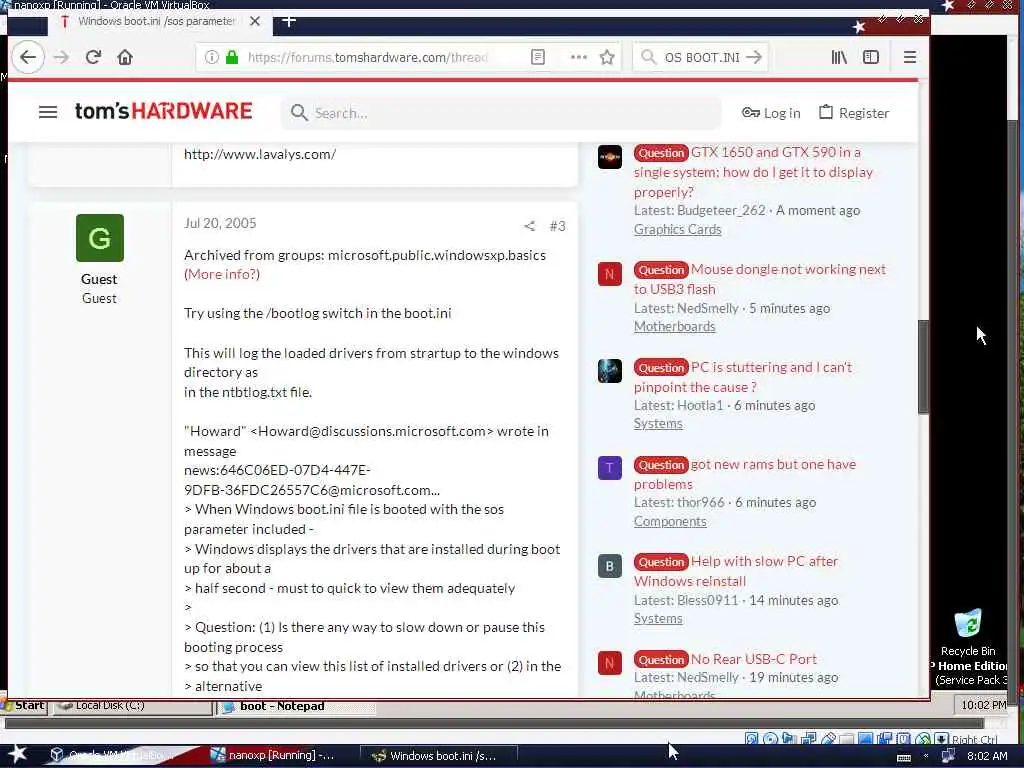Click the browser forward arrow
The width and height of the screenshot is (1024, 768).
point(61,57)
